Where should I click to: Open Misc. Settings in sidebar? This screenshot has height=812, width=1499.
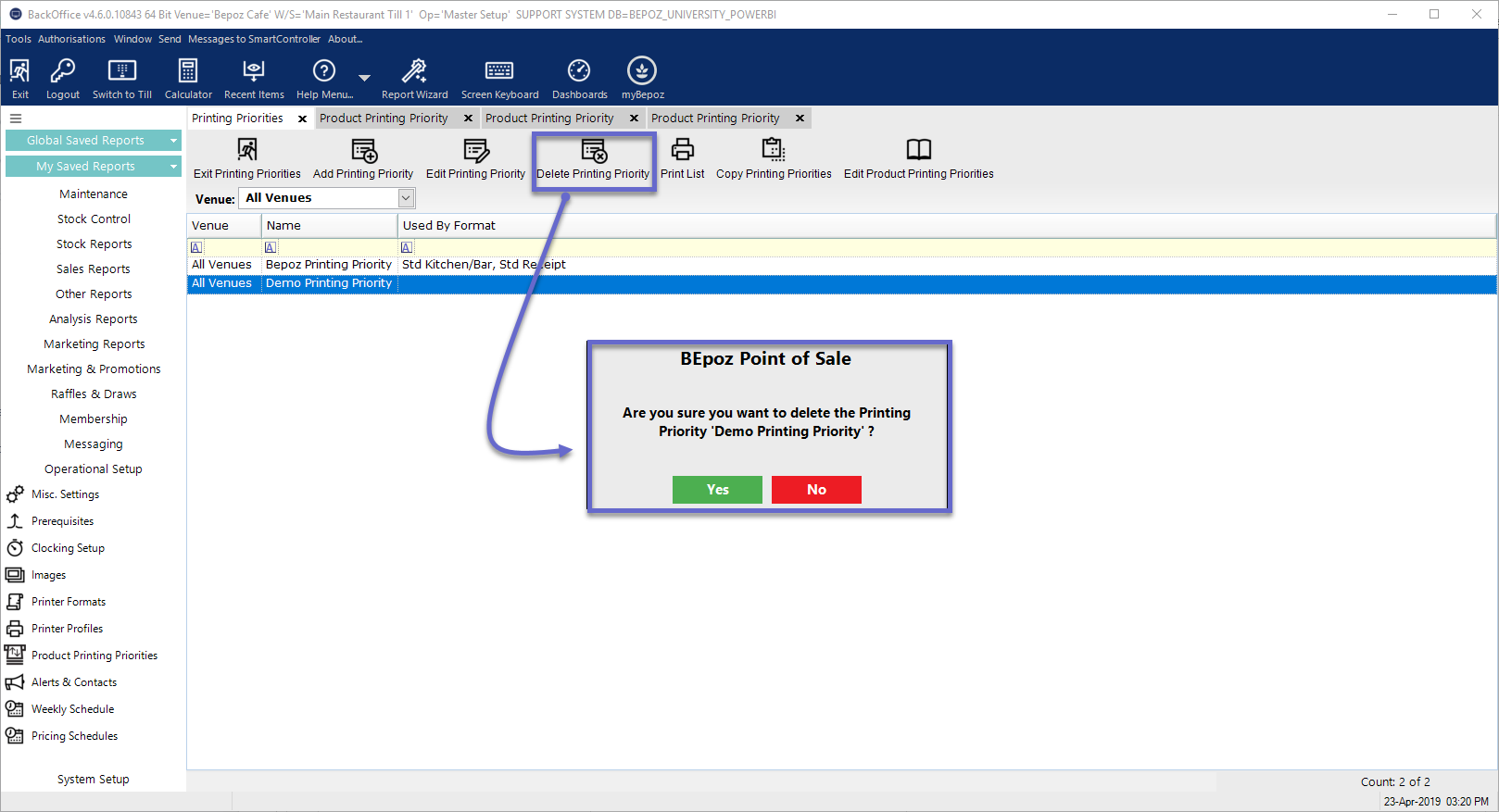click(65, 494)
